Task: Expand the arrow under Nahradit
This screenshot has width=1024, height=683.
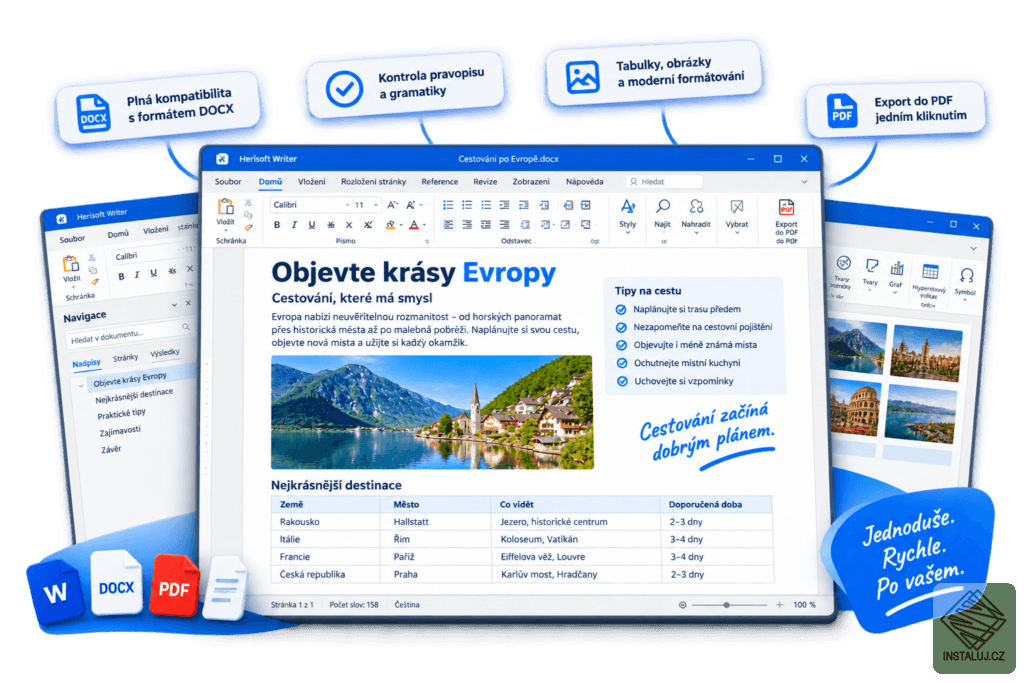Action: click(696, 232)
